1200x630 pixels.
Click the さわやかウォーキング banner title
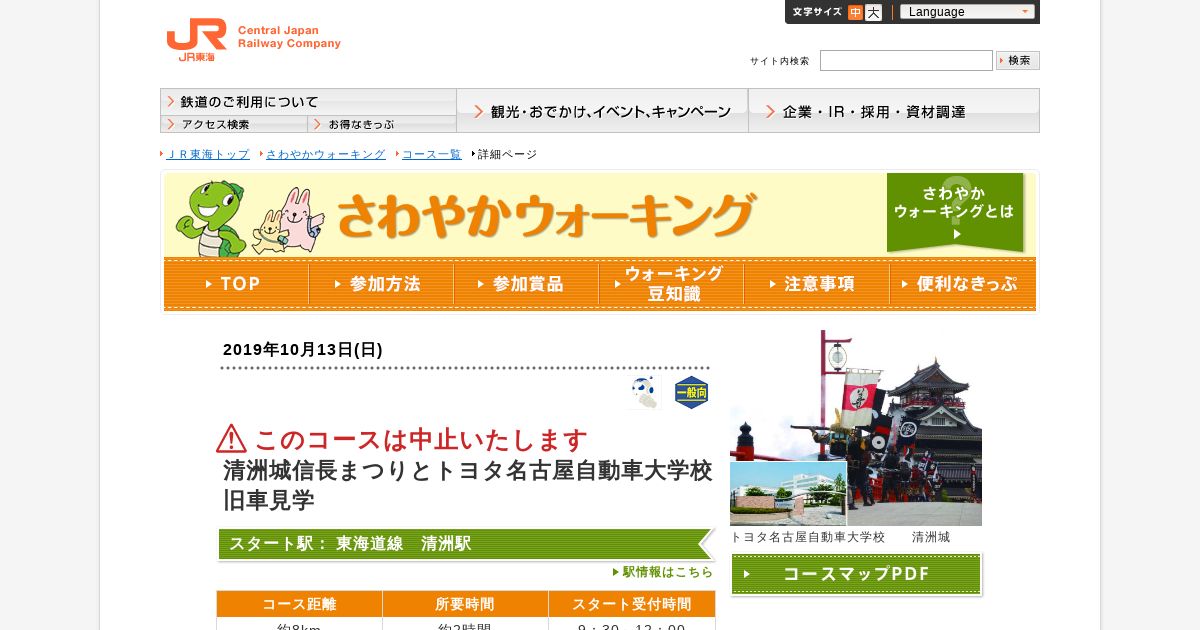pos(546,214)
